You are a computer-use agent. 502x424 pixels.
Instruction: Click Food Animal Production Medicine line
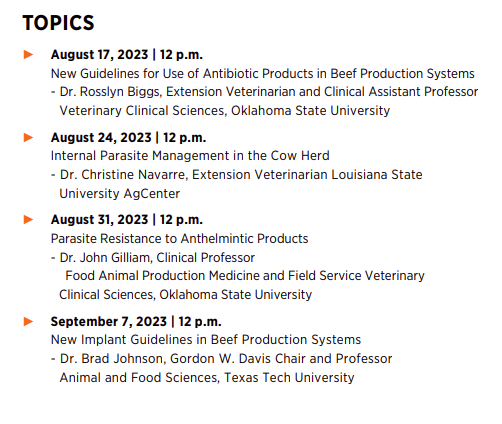tap(245, 276)
